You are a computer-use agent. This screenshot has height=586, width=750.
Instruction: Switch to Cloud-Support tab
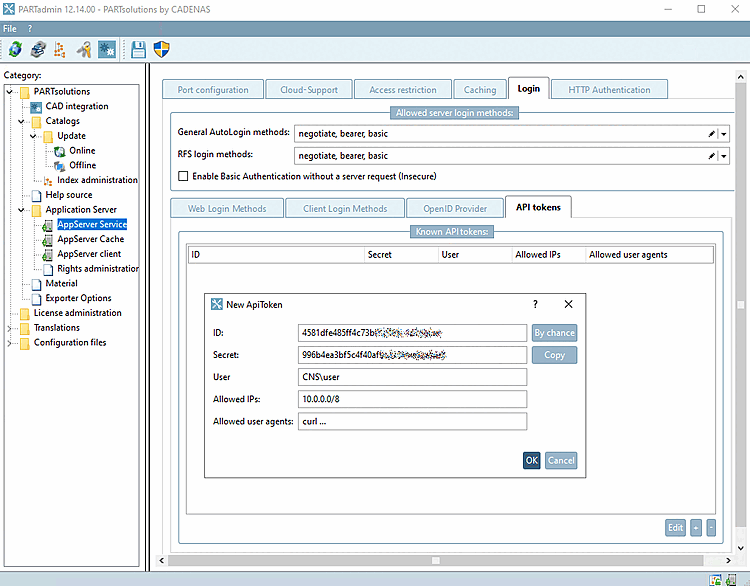(309, 89)
